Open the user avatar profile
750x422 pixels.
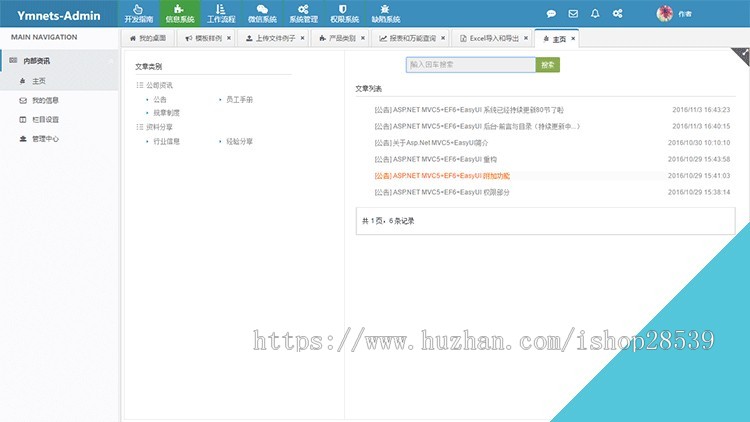(x=664, y=13)
